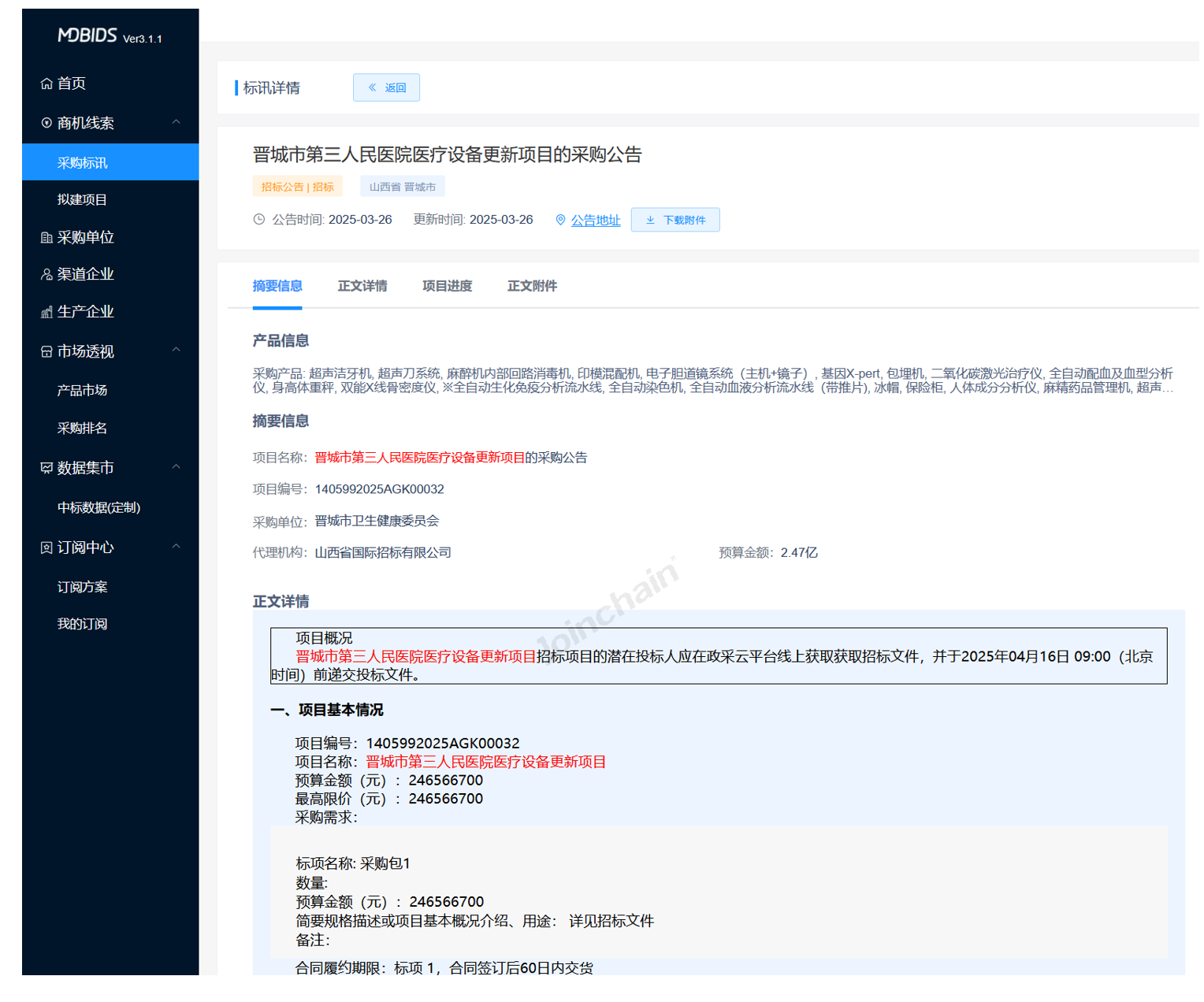Download attachments via 下载附件 button

675,220
